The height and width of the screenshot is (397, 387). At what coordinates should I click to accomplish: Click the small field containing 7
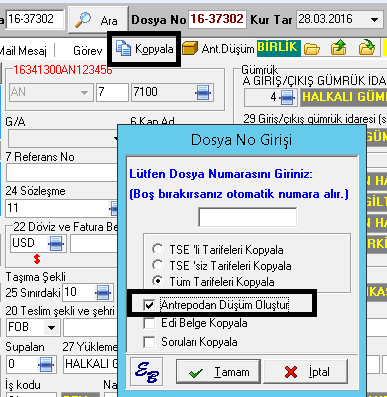[112, 92]
